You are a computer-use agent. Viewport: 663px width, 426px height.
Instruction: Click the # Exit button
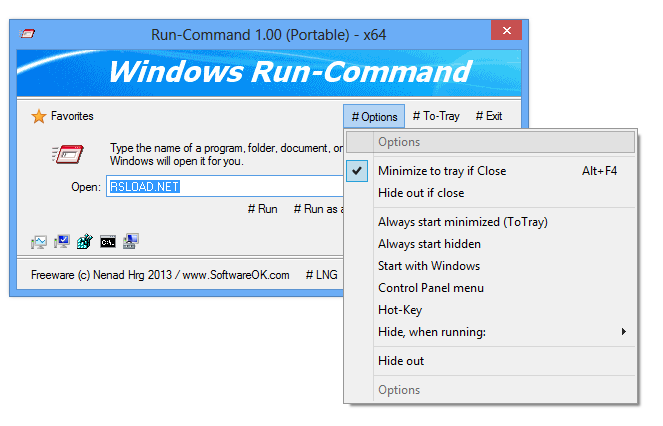(x=489, y=116)
